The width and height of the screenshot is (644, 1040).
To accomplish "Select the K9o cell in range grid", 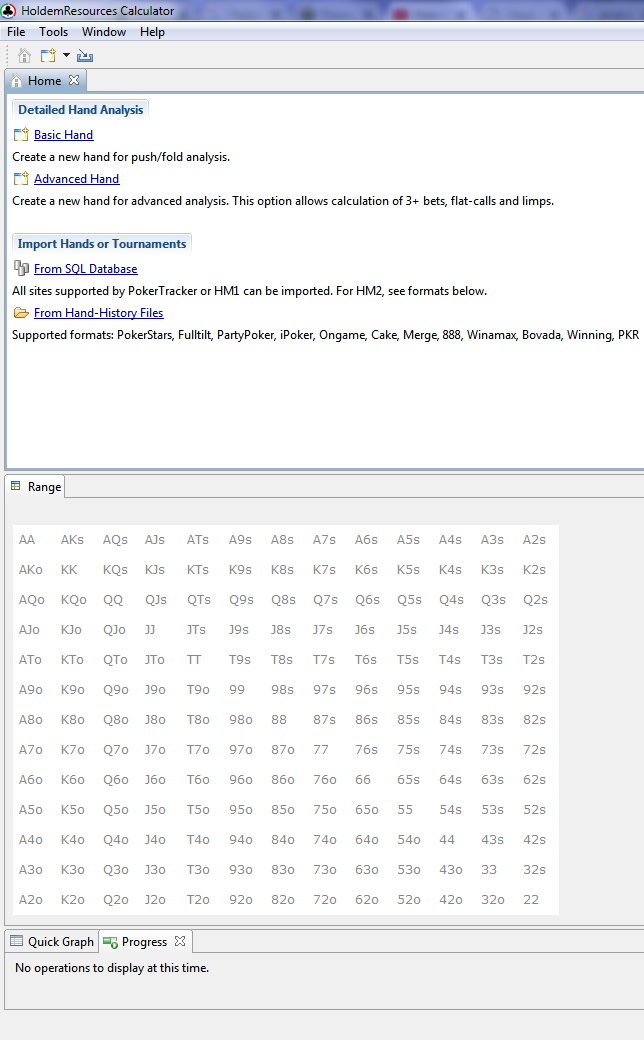I will pos(72,690).
